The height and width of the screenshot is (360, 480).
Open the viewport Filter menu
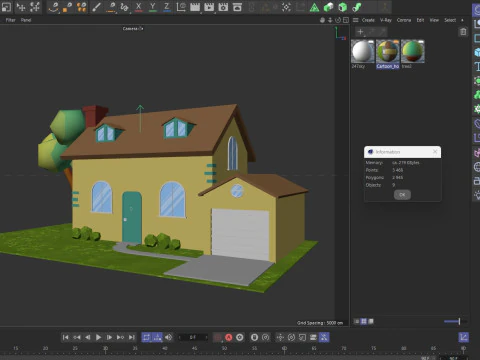click(11, 20)
